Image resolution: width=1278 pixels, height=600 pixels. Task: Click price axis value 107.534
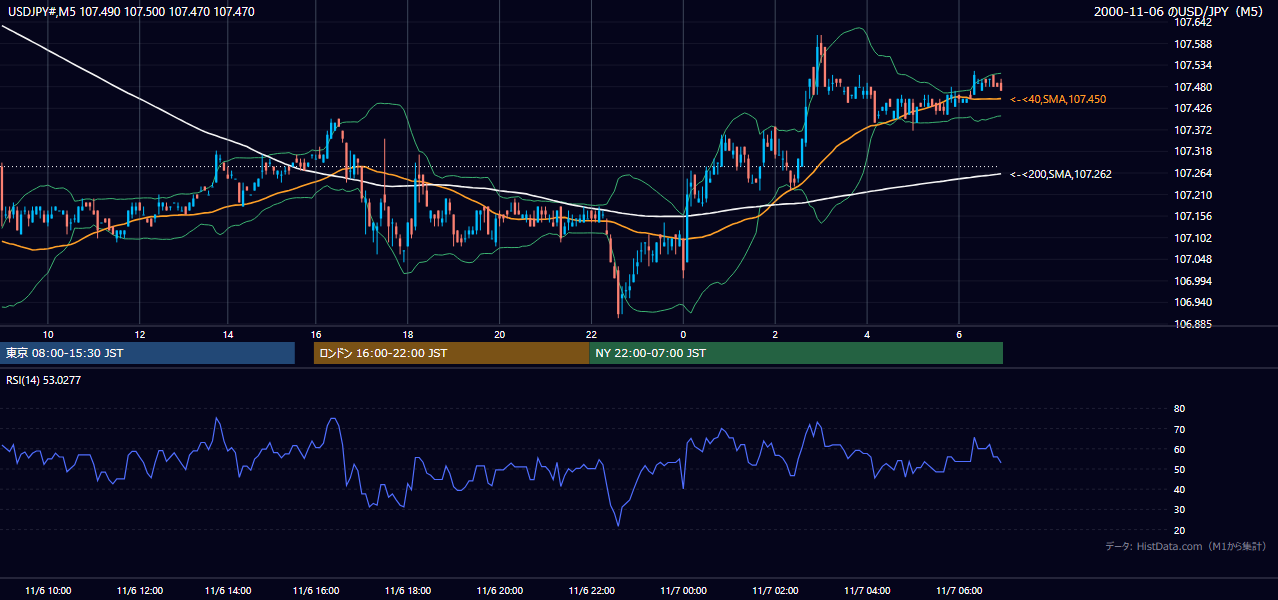coord(1192,65)
